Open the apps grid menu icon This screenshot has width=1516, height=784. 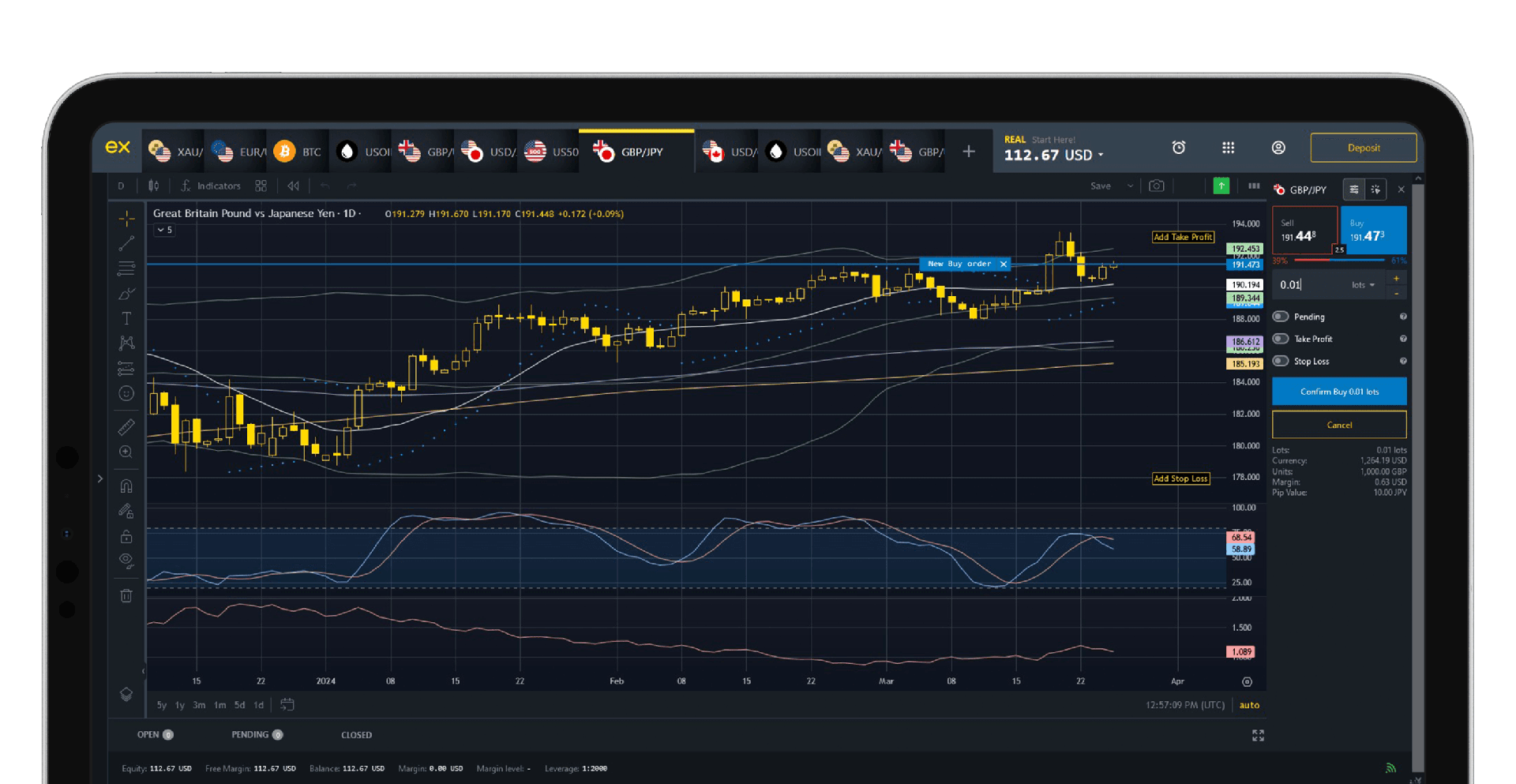point(1228,148)
